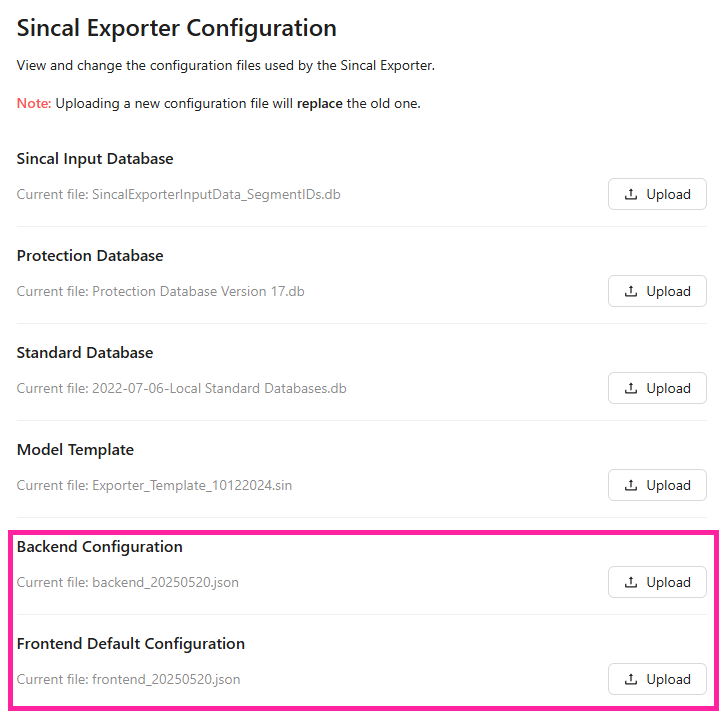Click the Model Template section heading
Screen dimensions: 728x714
coord(75,450)
